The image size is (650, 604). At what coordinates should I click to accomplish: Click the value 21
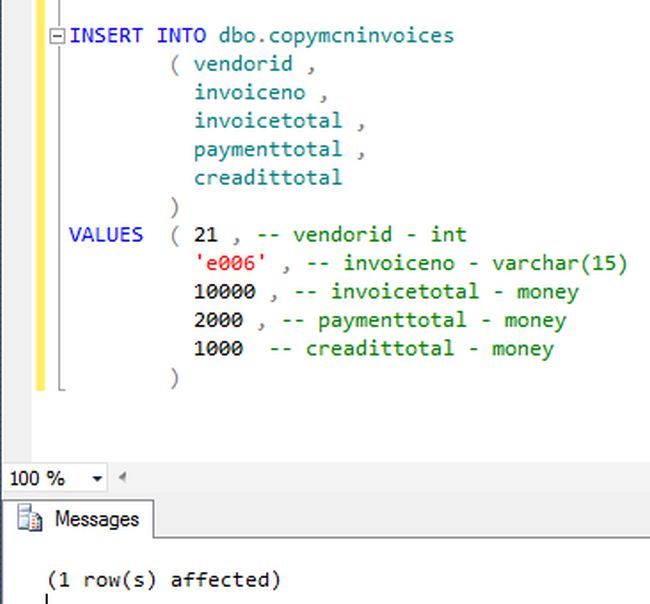click(206, 235)
